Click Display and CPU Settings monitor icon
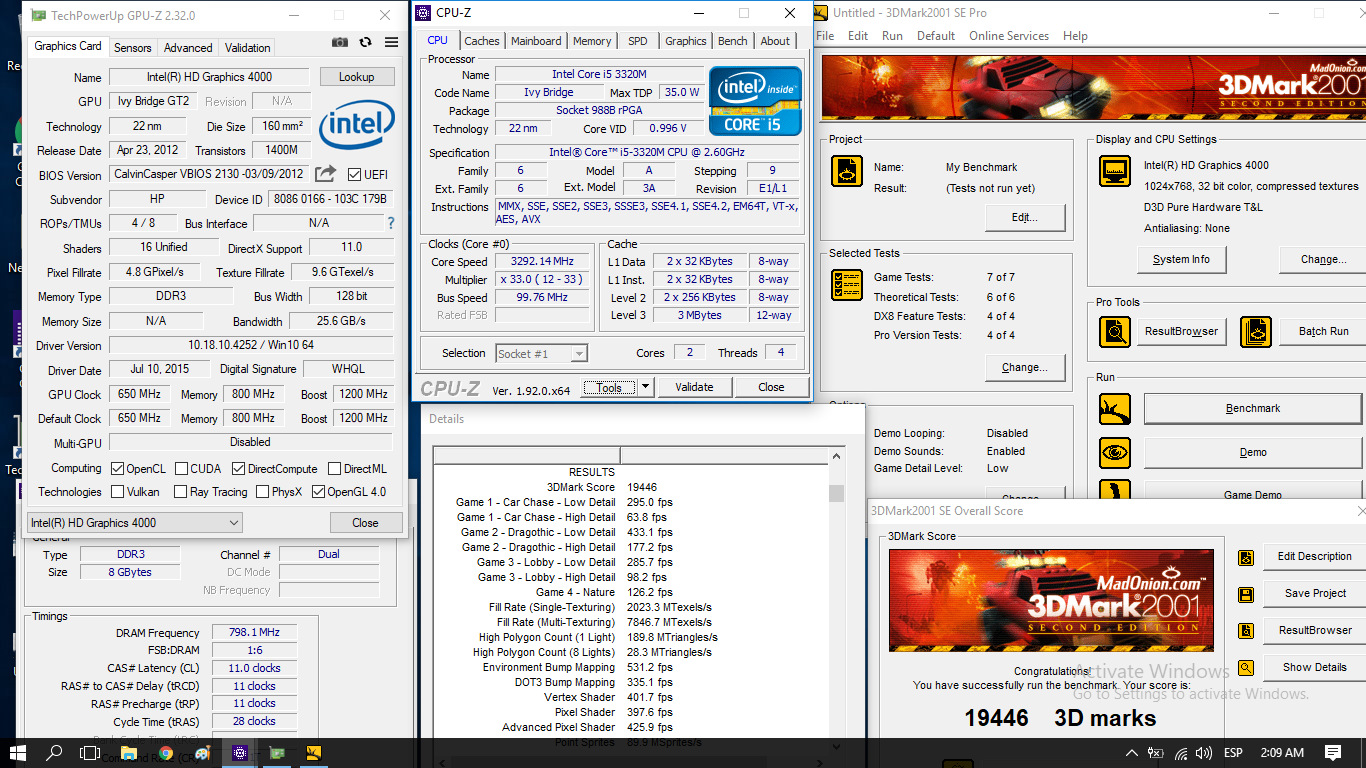The height and width of the screenshot is (768, 1366). [1114, 171]
